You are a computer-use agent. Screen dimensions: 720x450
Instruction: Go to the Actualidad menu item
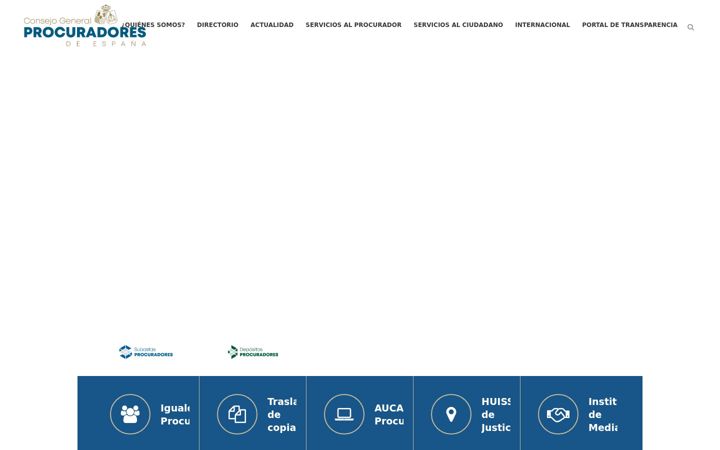click(272, 25)
